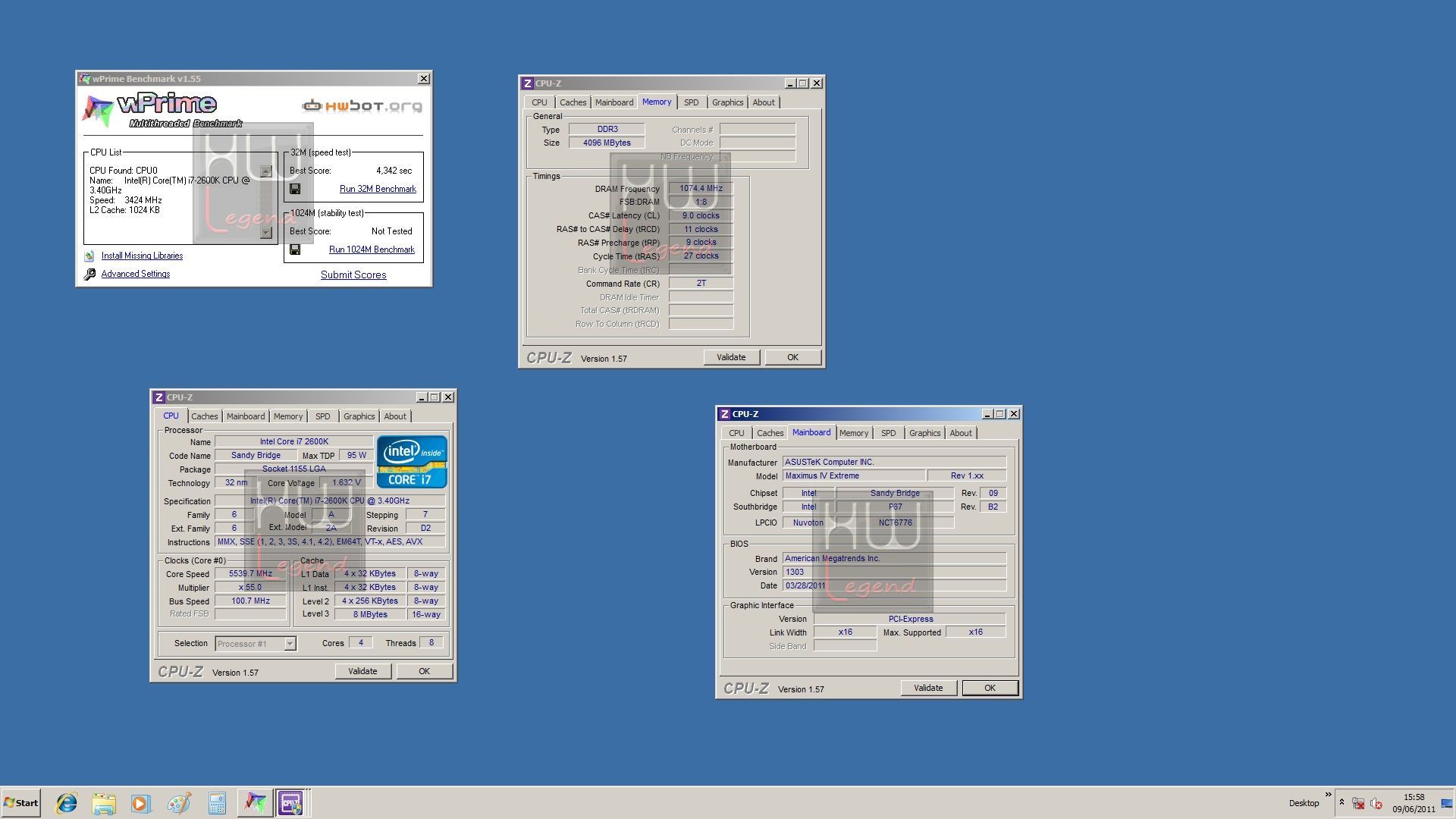
Task: Click the Intel Core i7 badge in CPU-Z
Action: pyautogui.click(x=412, y=462)
